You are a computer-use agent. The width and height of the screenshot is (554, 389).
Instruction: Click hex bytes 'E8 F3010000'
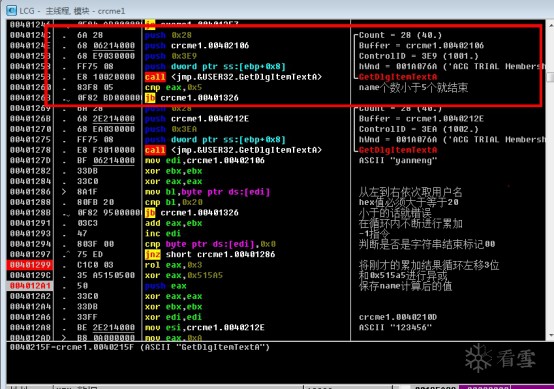coord(106,150)
